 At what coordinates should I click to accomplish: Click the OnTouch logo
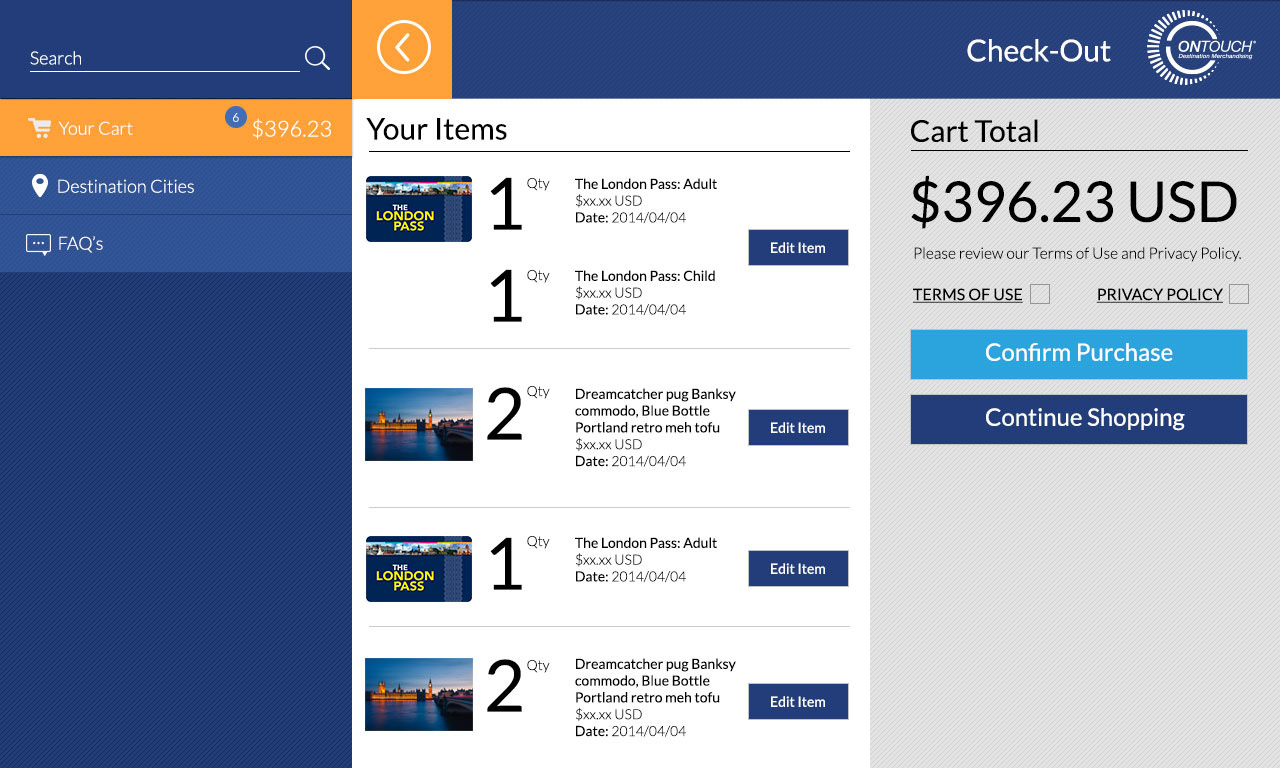coord(1201,48)
